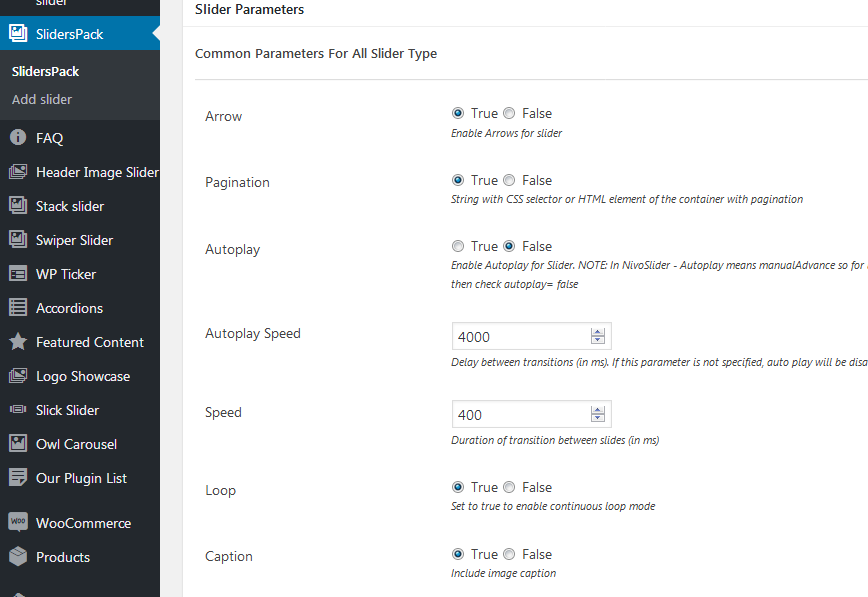Screen dimensions: 868x597
Task: Click the WooCommerce sidebar icon
Action: 18,523
